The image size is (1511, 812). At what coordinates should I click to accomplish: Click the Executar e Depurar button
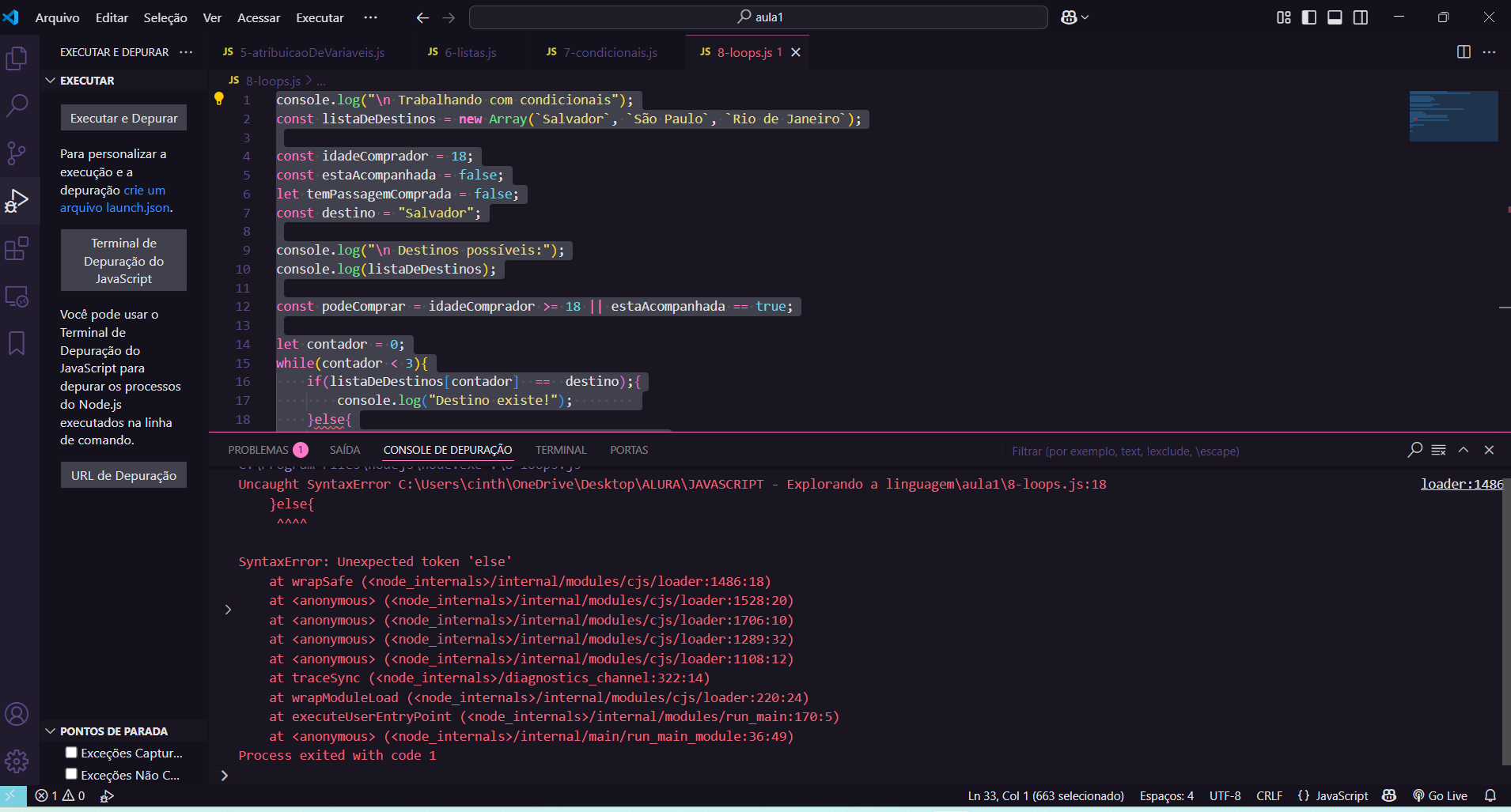[x=123, y=118]
